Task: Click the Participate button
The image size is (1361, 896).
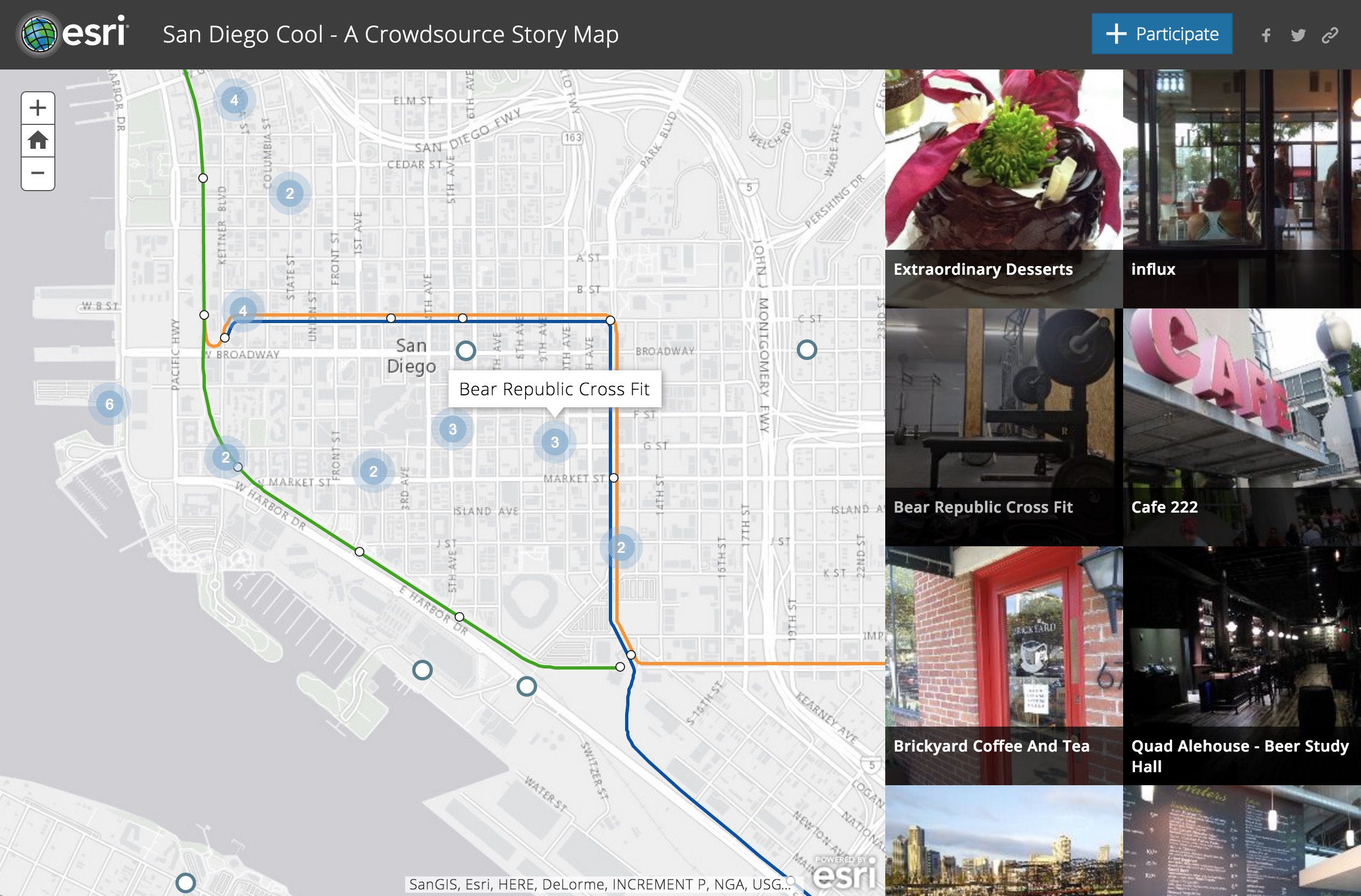Action: [1162, 34]
